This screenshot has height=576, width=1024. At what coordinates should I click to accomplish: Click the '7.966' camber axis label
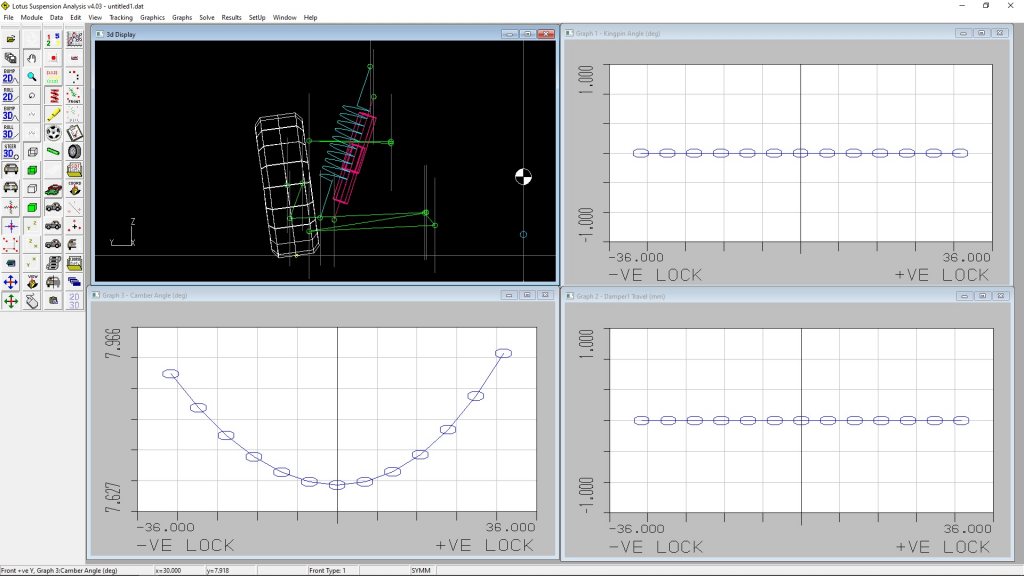point(112,343)
